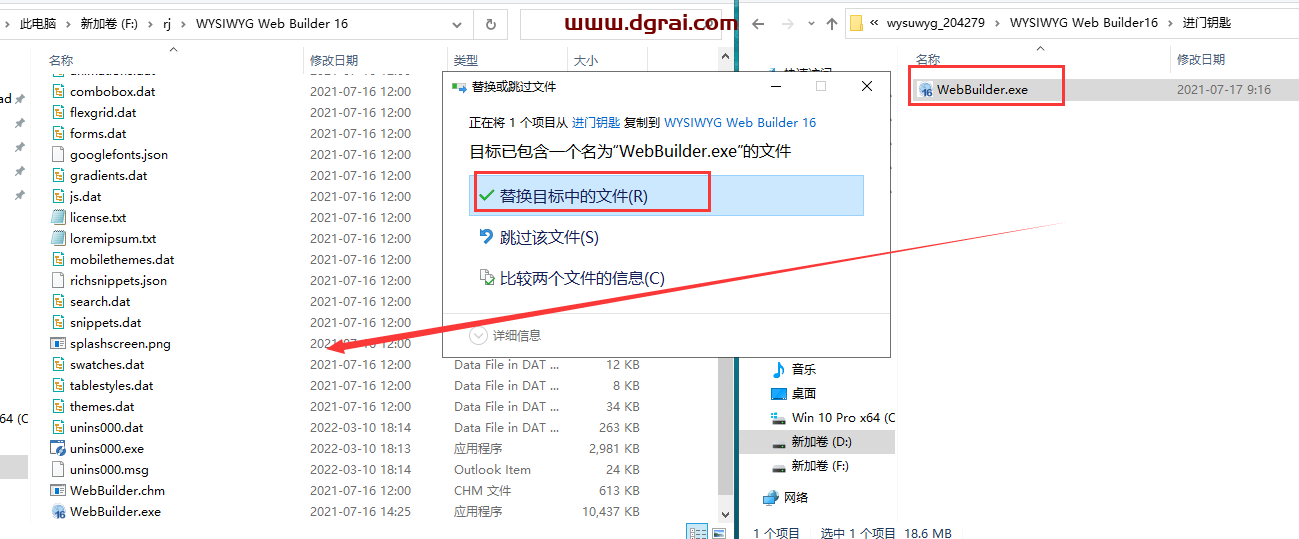Click the replace-or-skip dialog title icon
This screenshot has width=1299, height=539.
click(459, 87)
